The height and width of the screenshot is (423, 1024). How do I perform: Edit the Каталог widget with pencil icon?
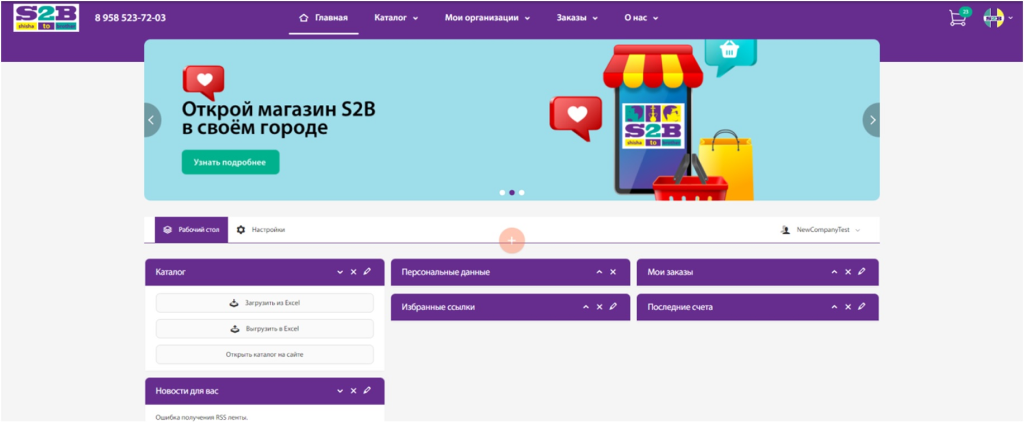(367, 272)
